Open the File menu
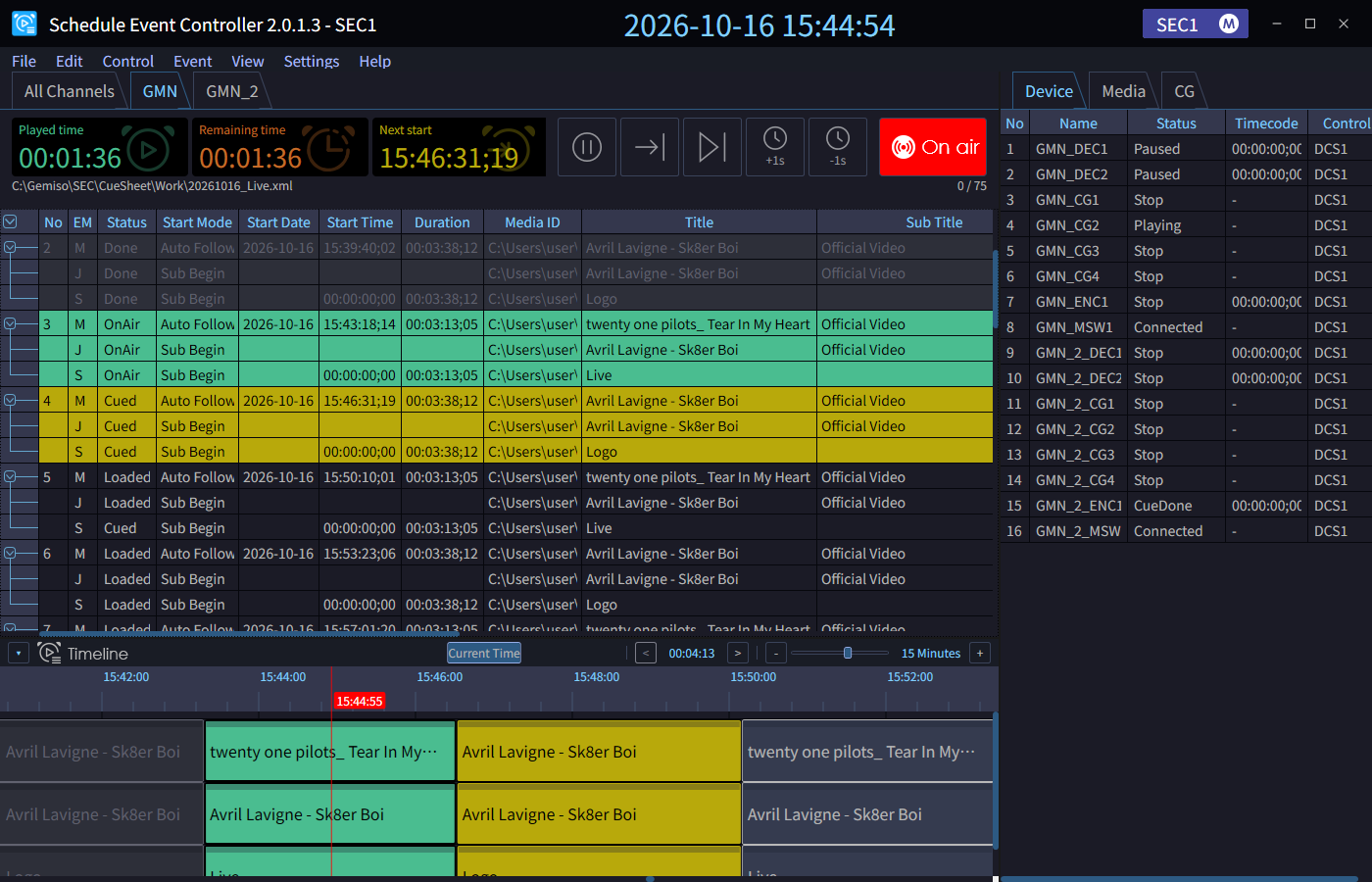Image resolution: width=1372 pixels, height=882 pixels. 24,61
